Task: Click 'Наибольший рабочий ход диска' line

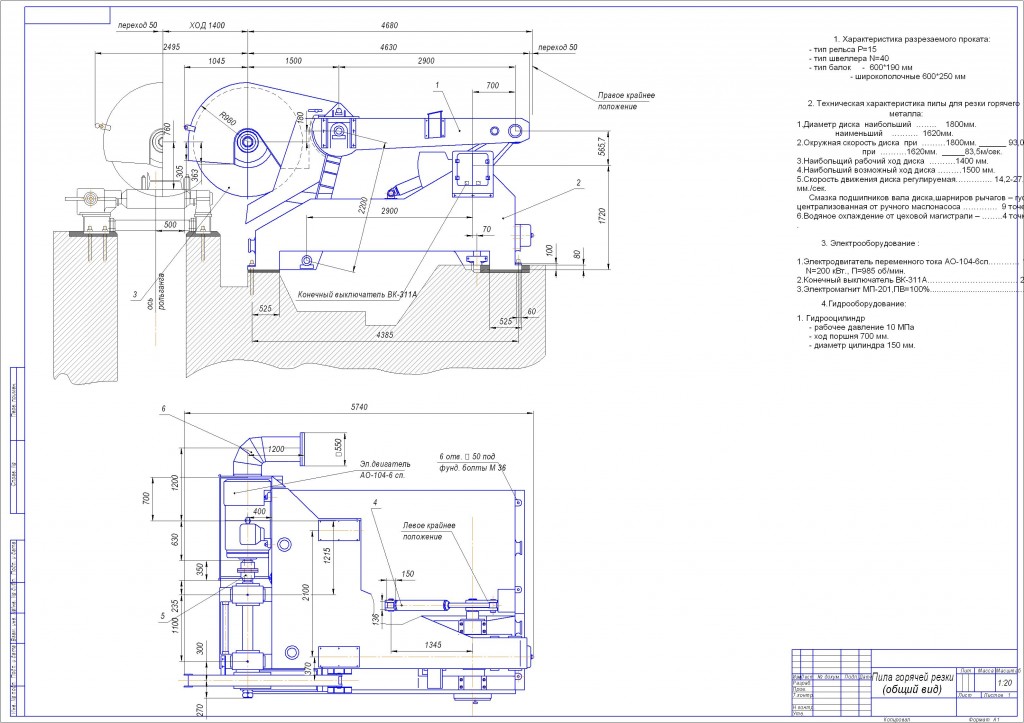Action: (892, 161)
